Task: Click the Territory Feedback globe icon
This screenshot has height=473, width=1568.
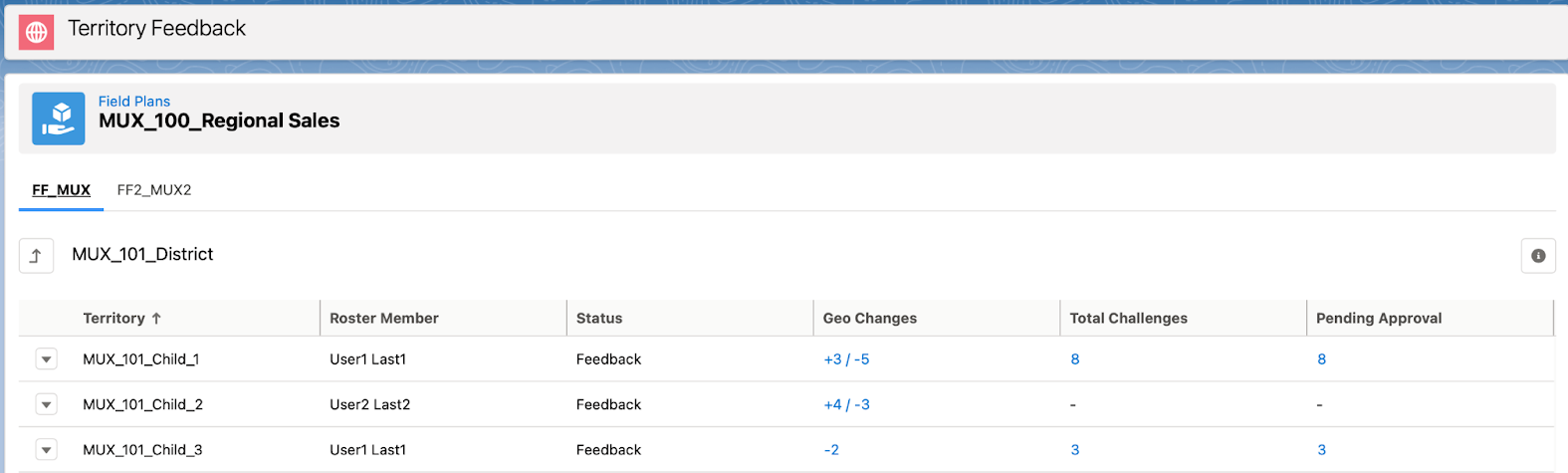Action: click(36, 32)
